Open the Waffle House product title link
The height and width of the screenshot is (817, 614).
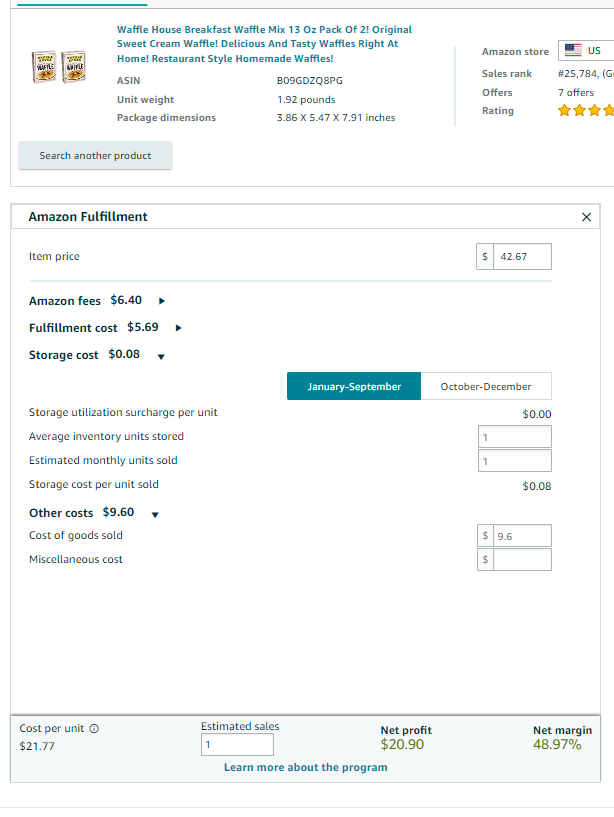click(264, 44)
